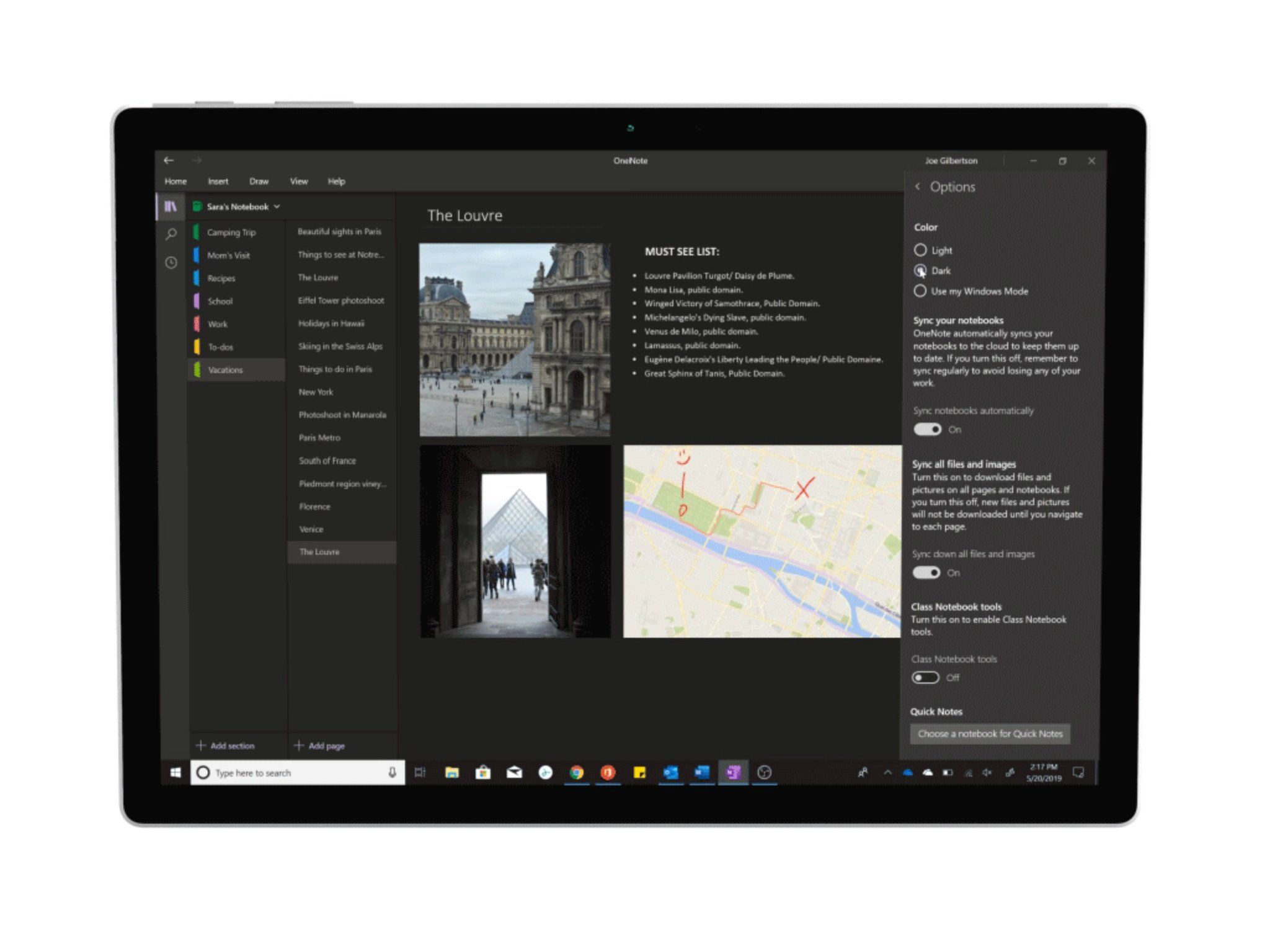Screen dimensions: 1270x952
Task: Open the Mail app from the taskbar
Action: (514, 772)
